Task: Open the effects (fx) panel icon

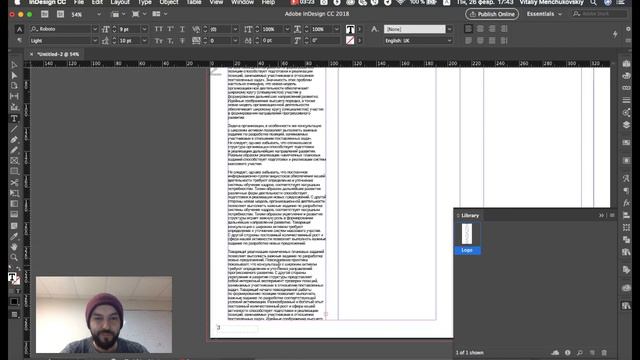Action: (626, 203)
